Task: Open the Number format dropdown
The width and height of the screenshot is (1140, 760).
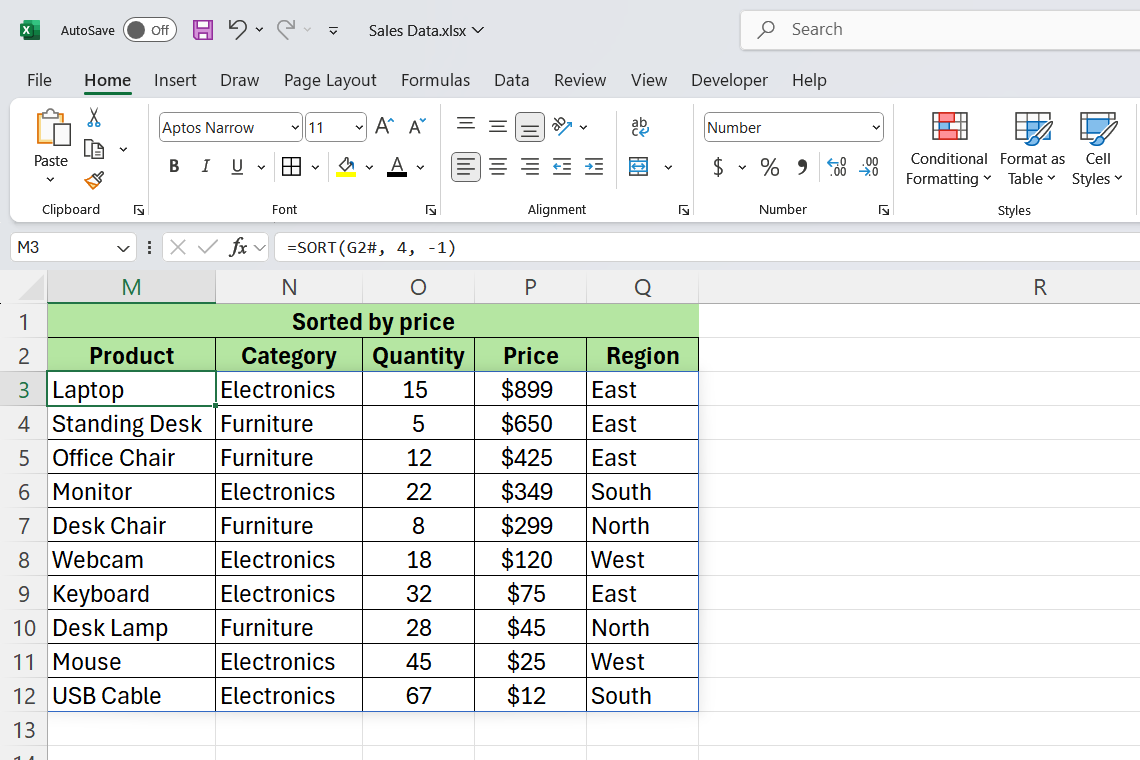Action: pos(876,127)
